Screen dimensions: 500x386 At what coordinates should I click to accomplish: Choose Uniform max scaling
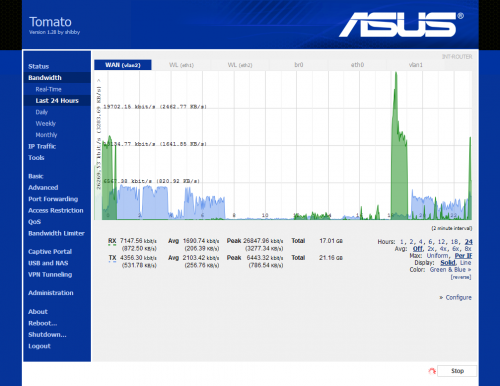point(437,256)
